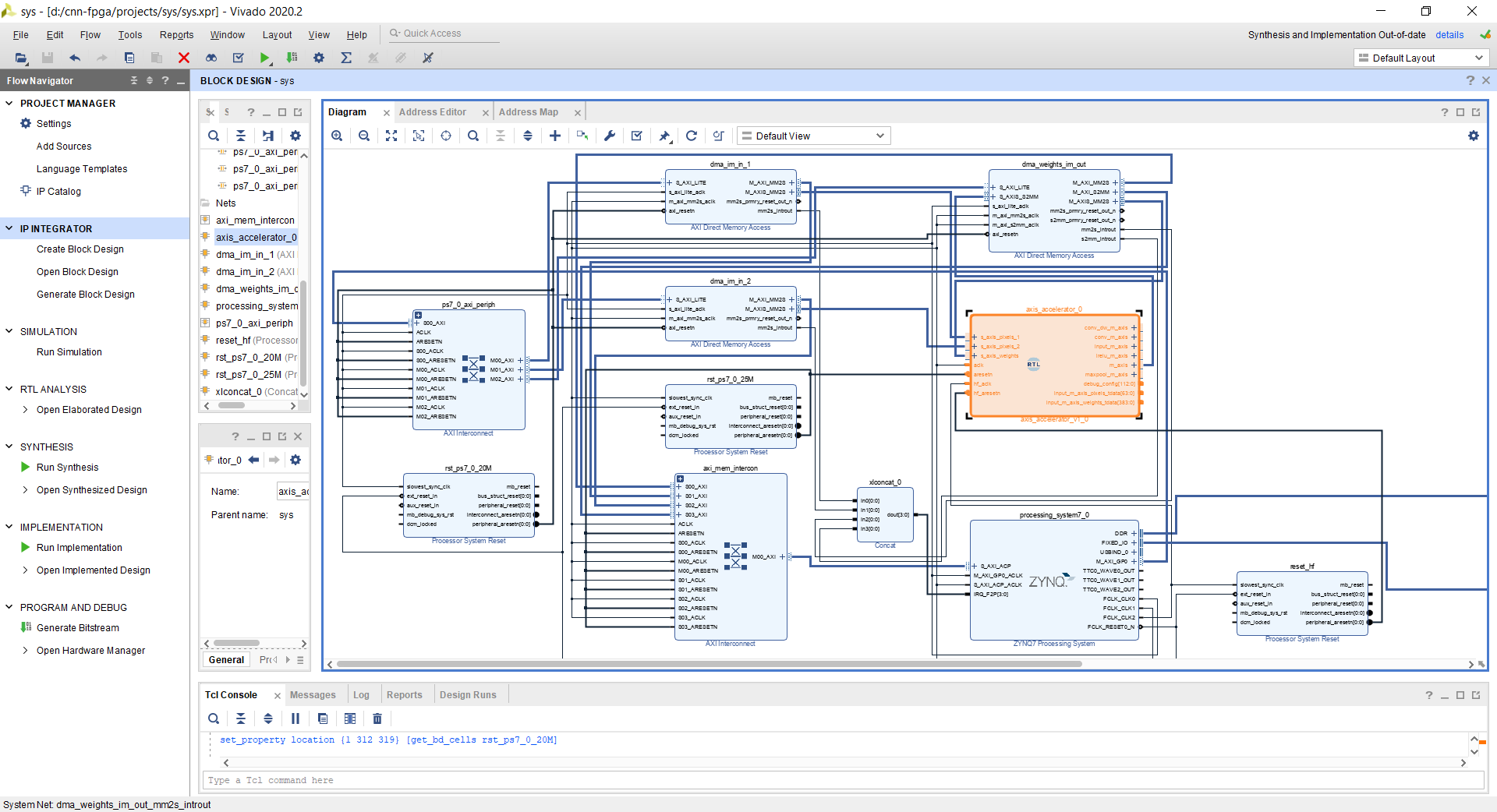Zoom in on the block diagram
This screenshot has height=812, width=1497.
(x=337, y=136)
